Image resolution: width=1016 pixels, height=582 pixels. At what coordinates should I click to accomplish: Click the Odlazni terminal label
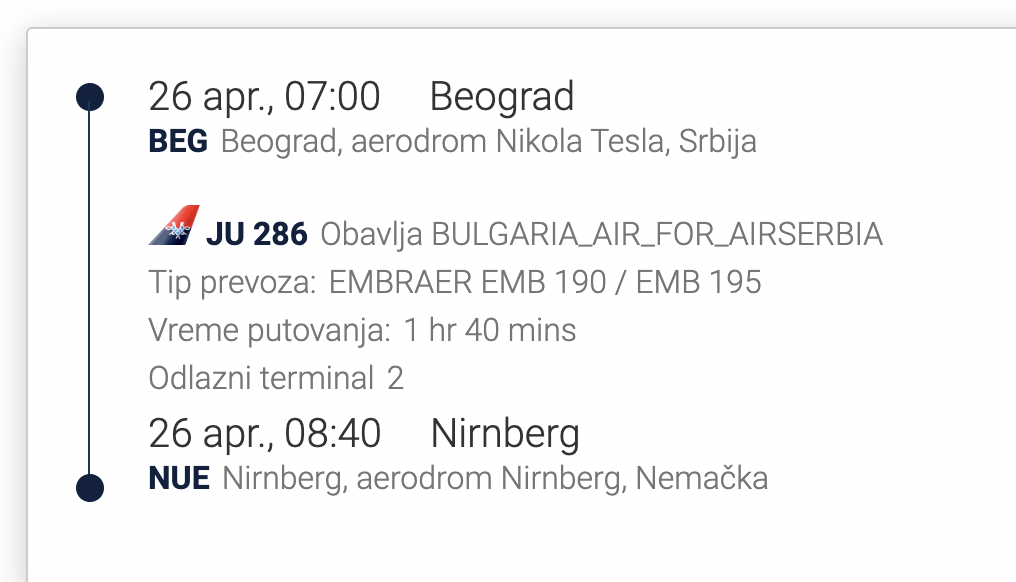pos(260,378)
